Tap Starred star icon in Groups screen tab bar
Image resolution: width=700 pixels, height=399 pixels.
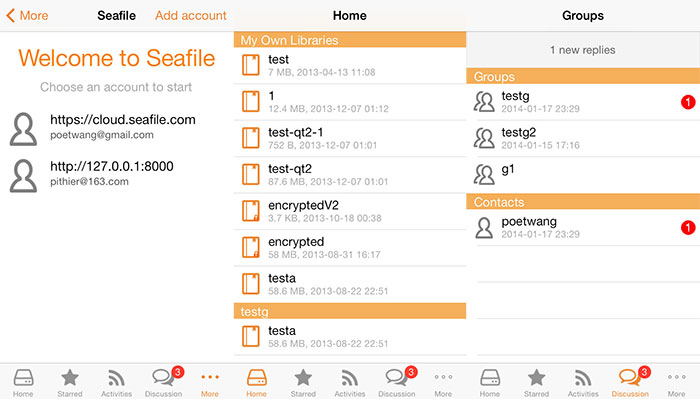click(537, 378)
